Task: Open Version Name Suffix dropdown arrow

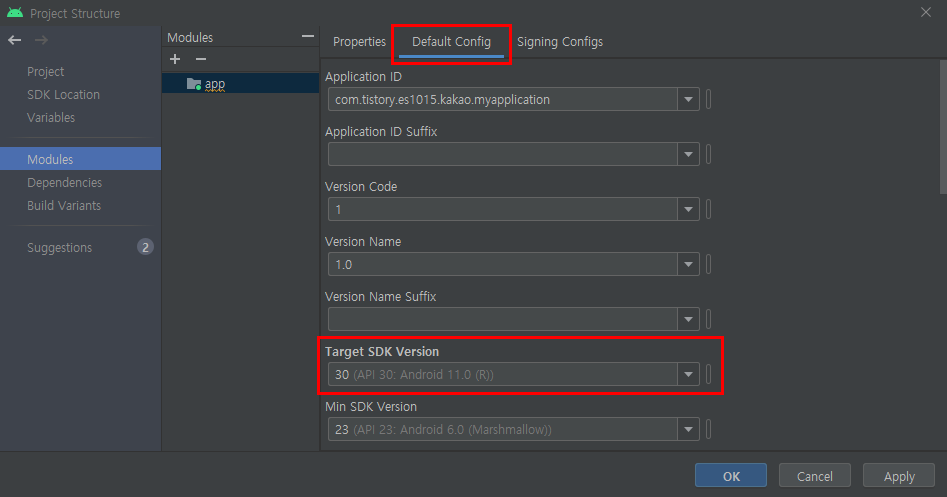Action: (x=688, y=319)
